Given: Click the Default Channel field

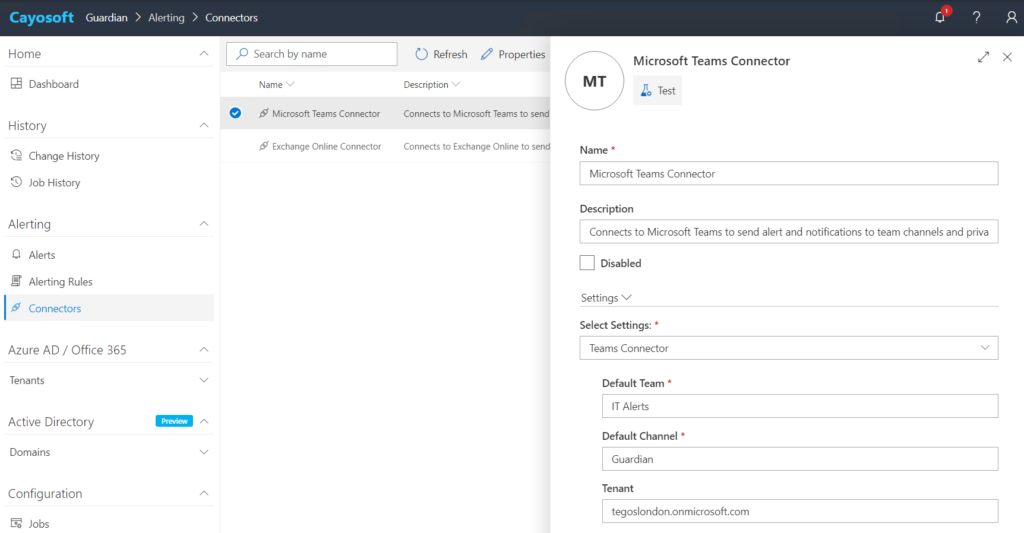Looking at the screenshot, I should click(799, 459).
